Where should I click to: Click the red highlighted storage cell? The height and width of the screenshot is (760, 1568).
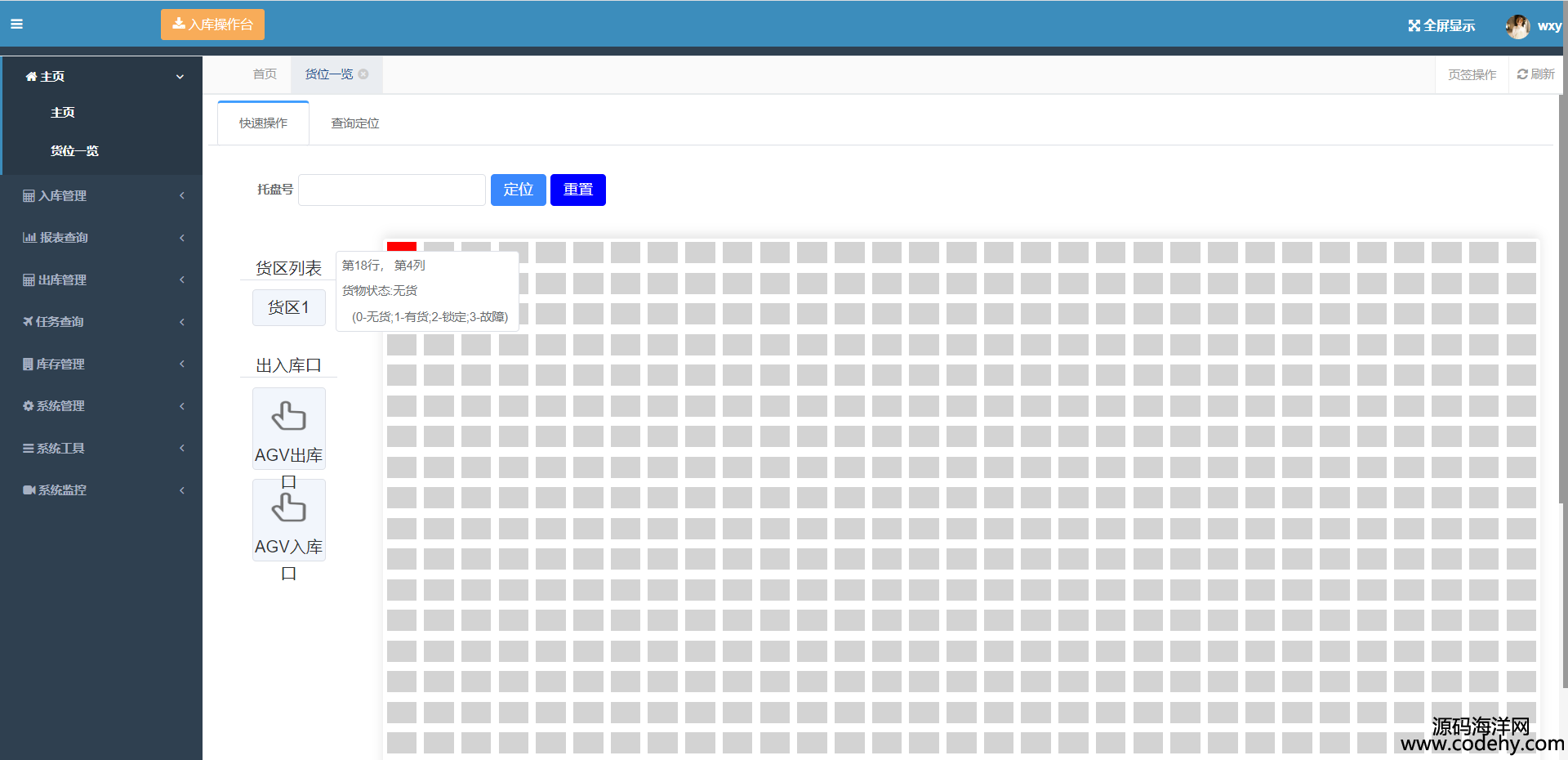pyautogui.click(x=402, y=247)
